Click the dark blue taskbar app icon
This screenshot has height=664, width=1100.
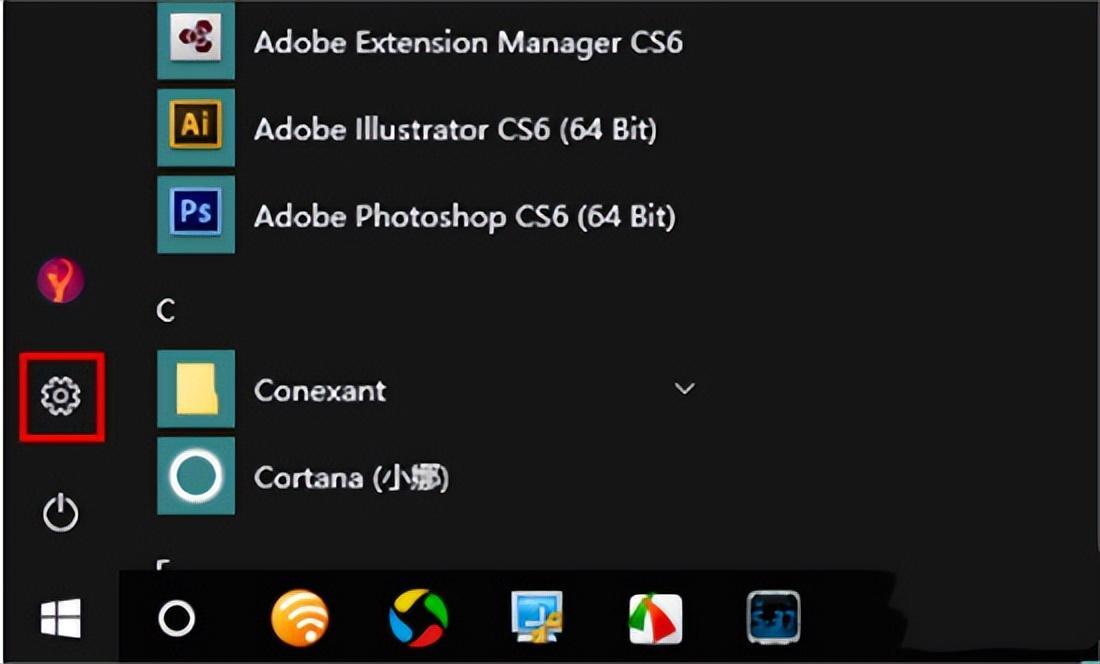coord(774,618)
